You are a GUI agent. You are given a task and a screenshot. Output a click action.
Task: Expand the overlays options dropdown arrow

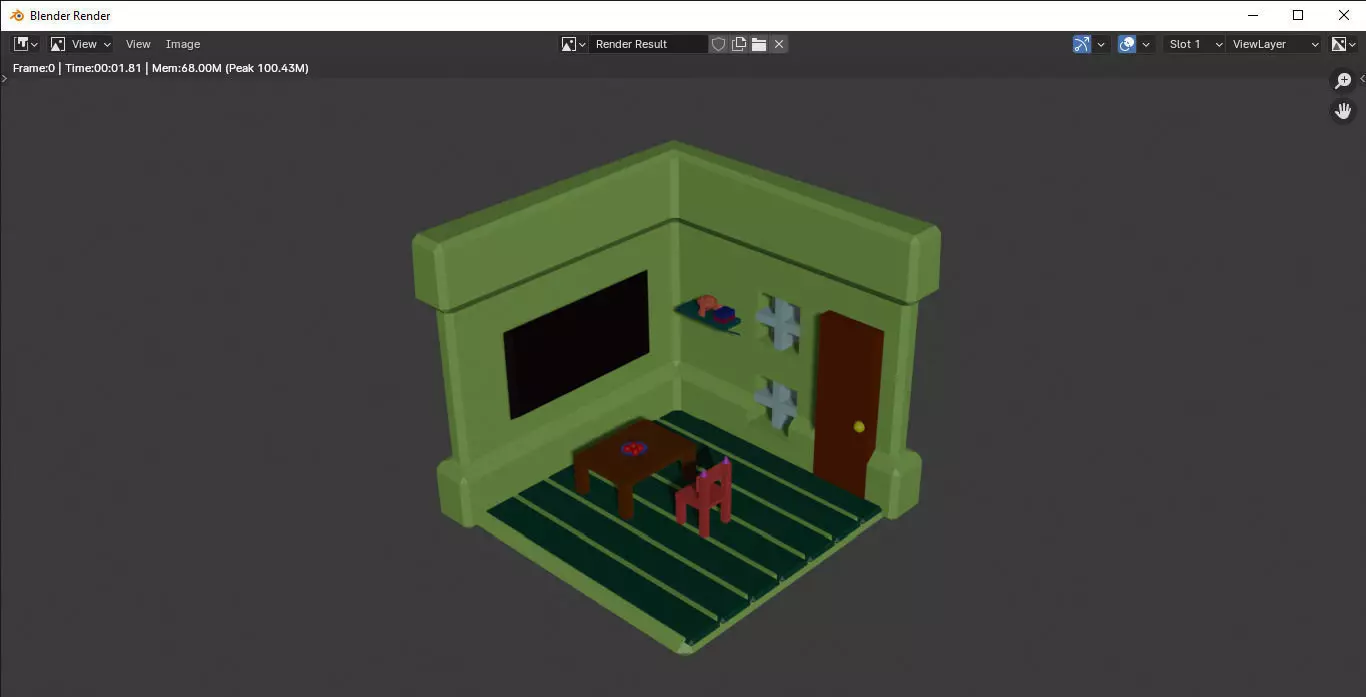coord(1146,44)
